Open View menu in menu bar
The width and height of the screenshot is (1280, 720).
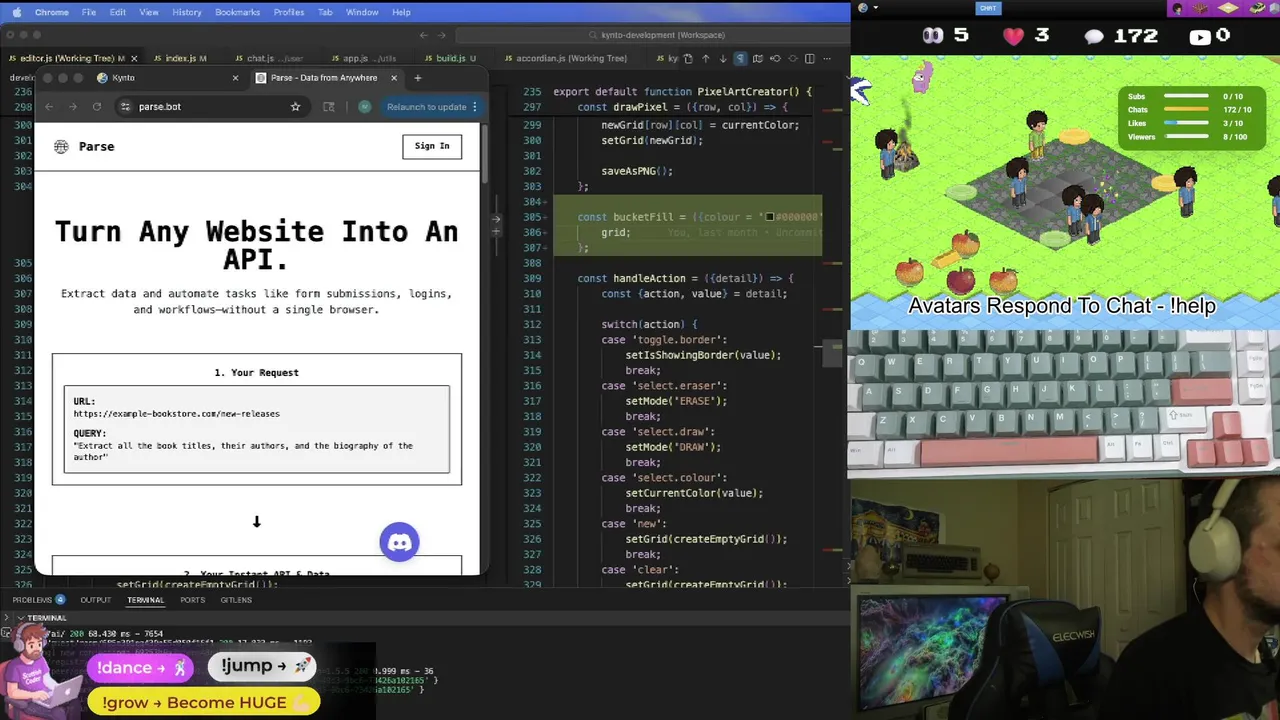149,12
